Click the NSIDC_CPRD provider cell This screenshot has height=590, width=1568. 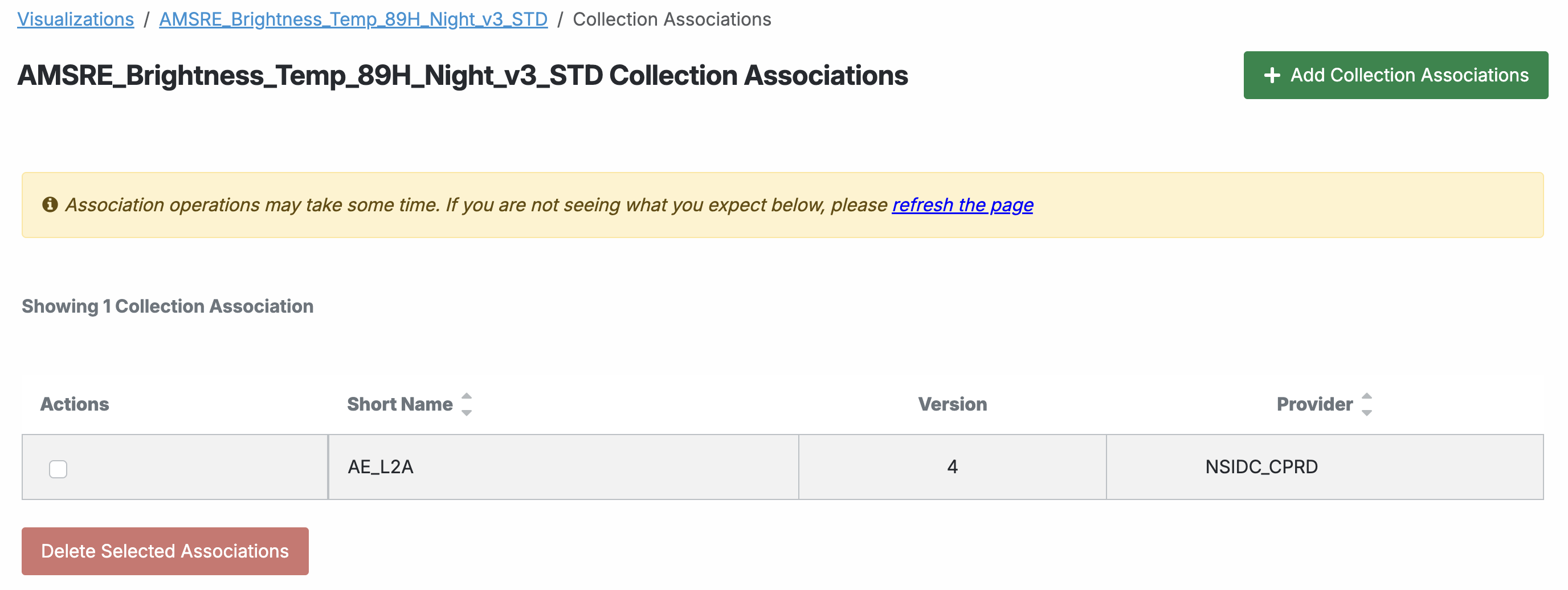tap(1261, 467)
